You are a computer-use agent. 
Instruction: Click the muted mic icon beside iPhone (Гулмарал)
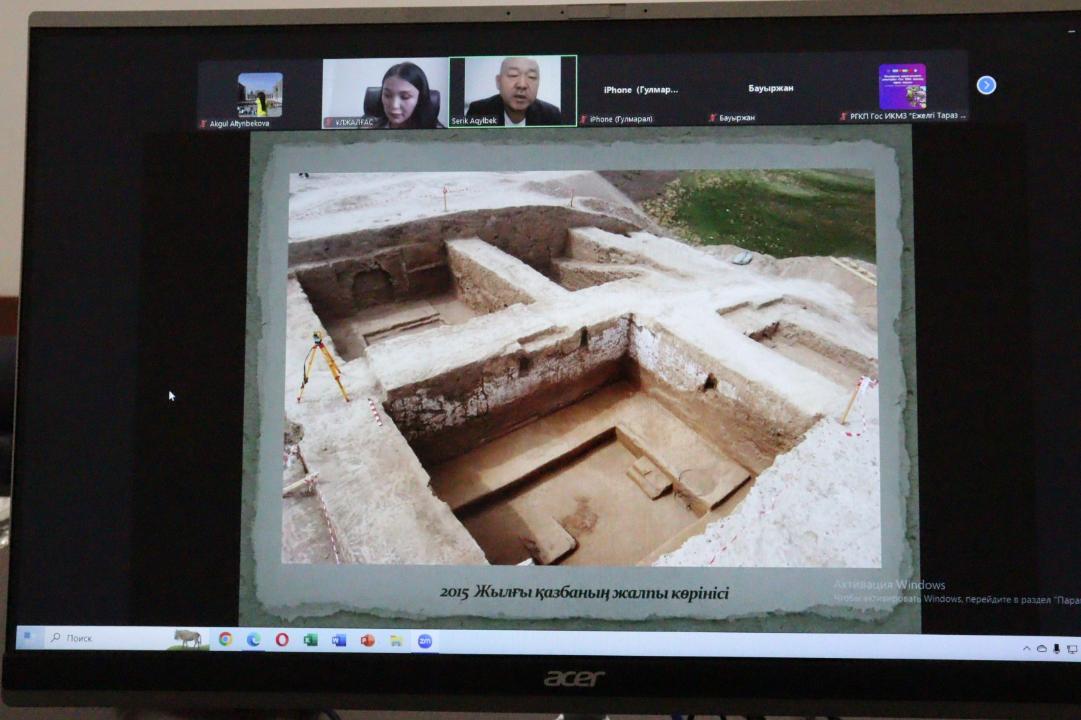pos(583,119)
